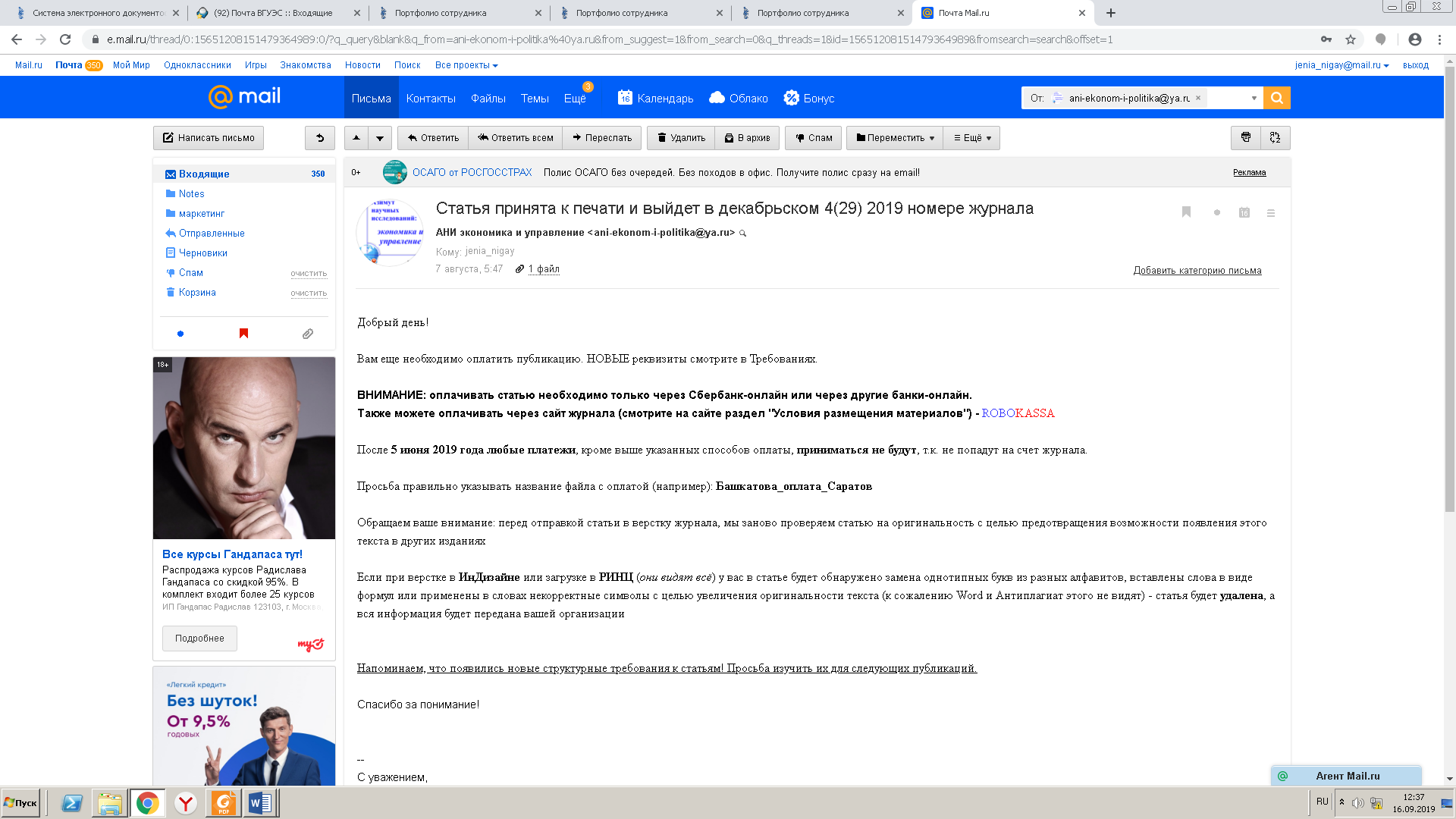The image size is (1456, 819).
Task: Launch Yandex Browser from the taskbar
Action: 186,803
